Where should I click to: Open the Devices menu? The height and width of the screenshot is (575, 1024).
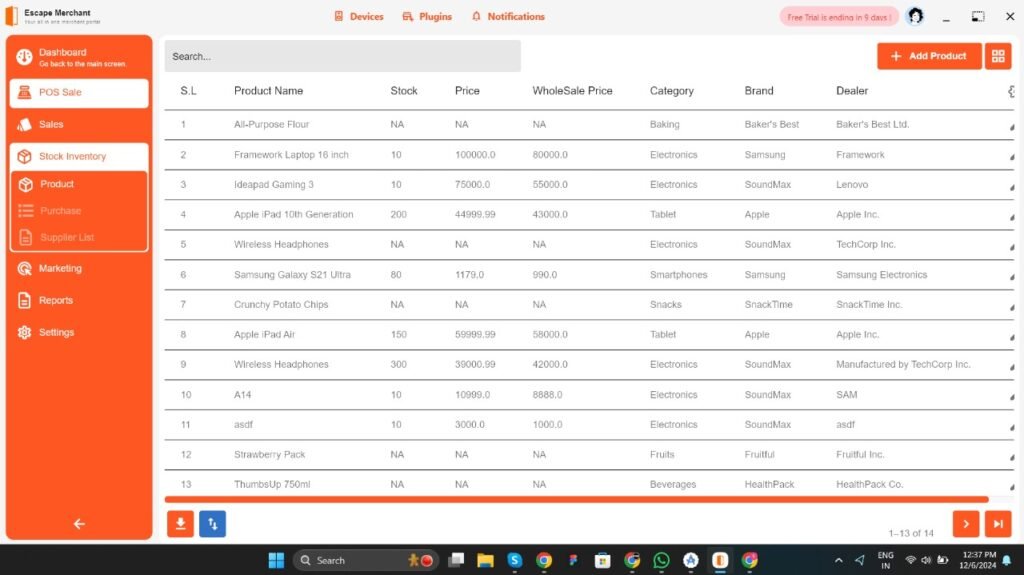(x=359, y=16)
